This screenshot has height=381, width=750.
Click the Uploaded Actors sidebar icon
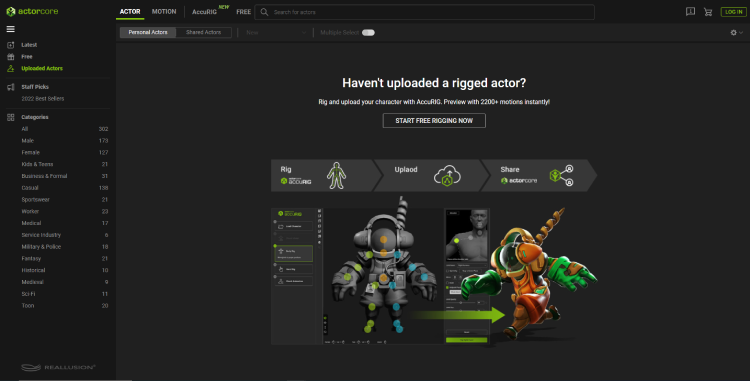[11, 68]
